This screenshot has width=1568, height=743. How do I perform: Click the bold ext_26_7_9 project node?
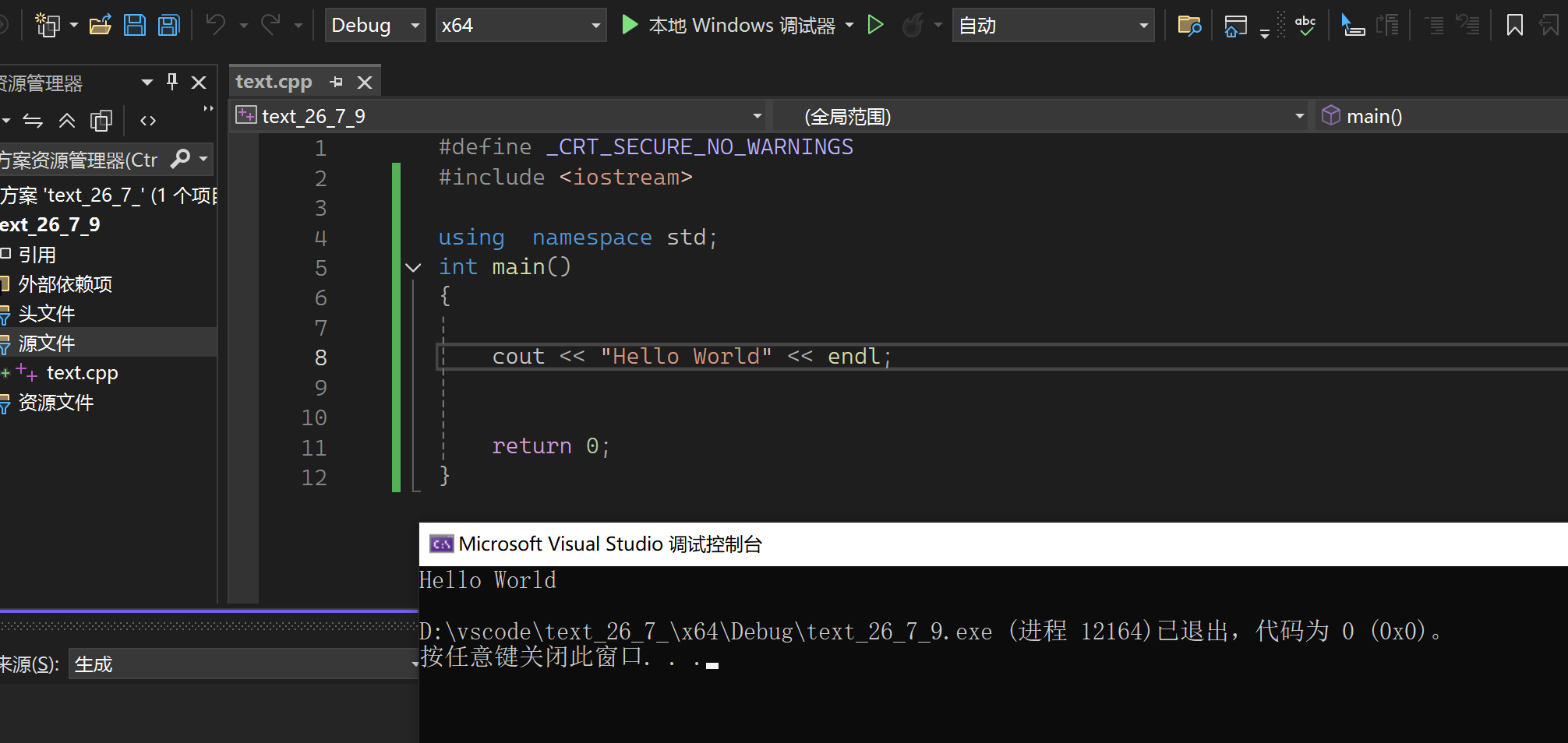click(50, 225)
